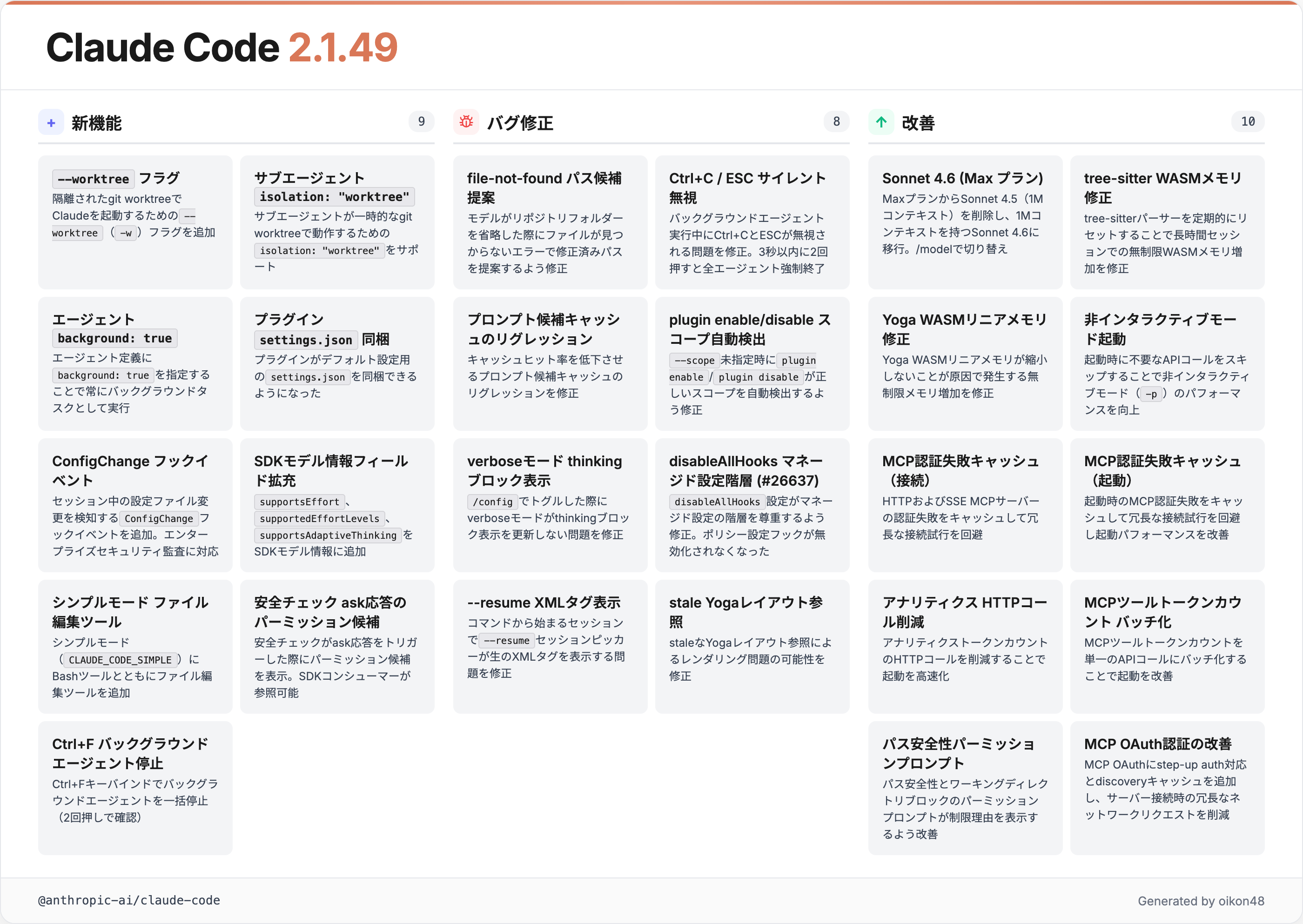The image size is (1303, 924).
Task: Select the MCPツールトークンカウント バッチ化 card
Action: [x=1167, y=647]
